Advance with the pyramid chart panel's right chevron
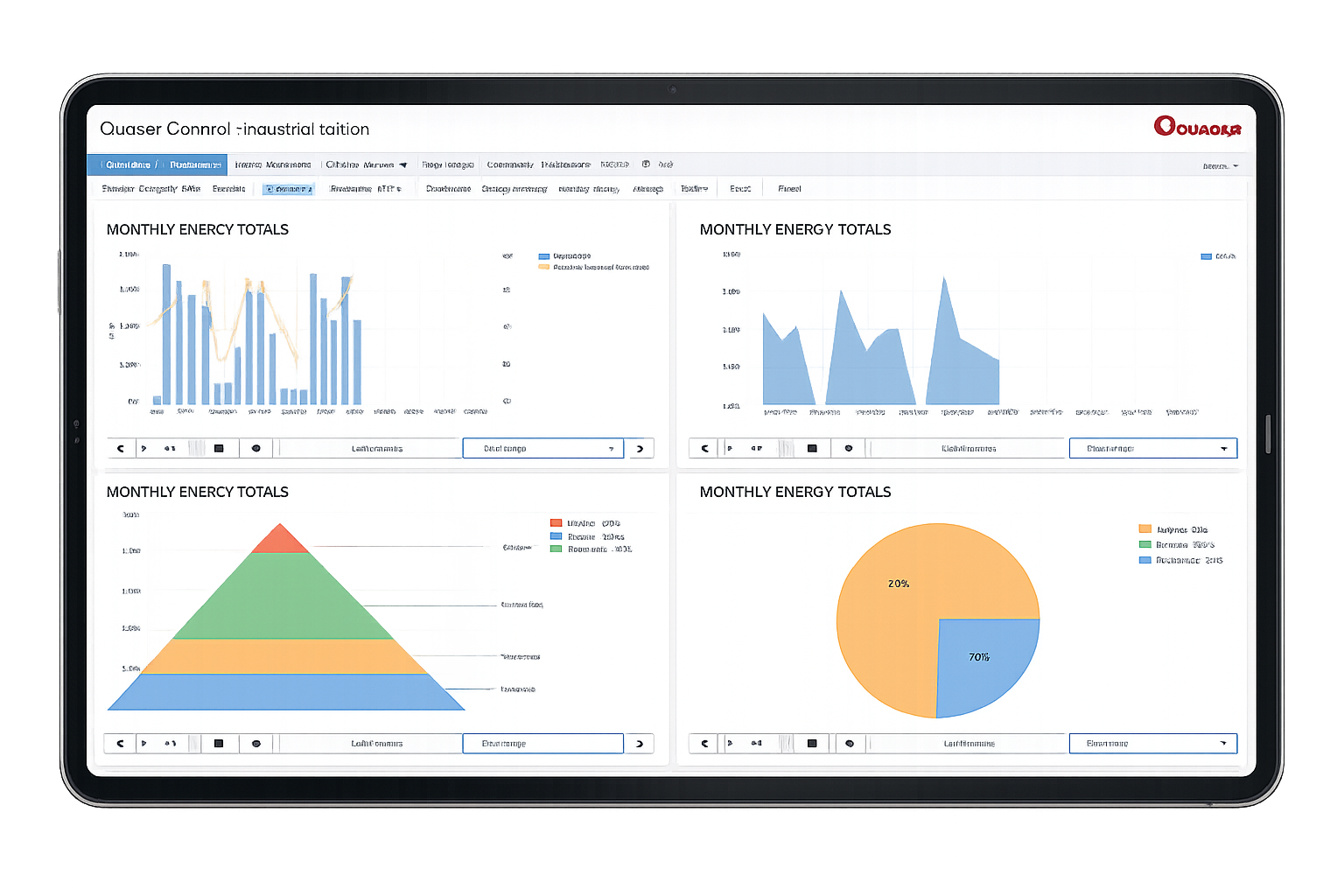Screen dimensions: 1344x896 (640, 744)
